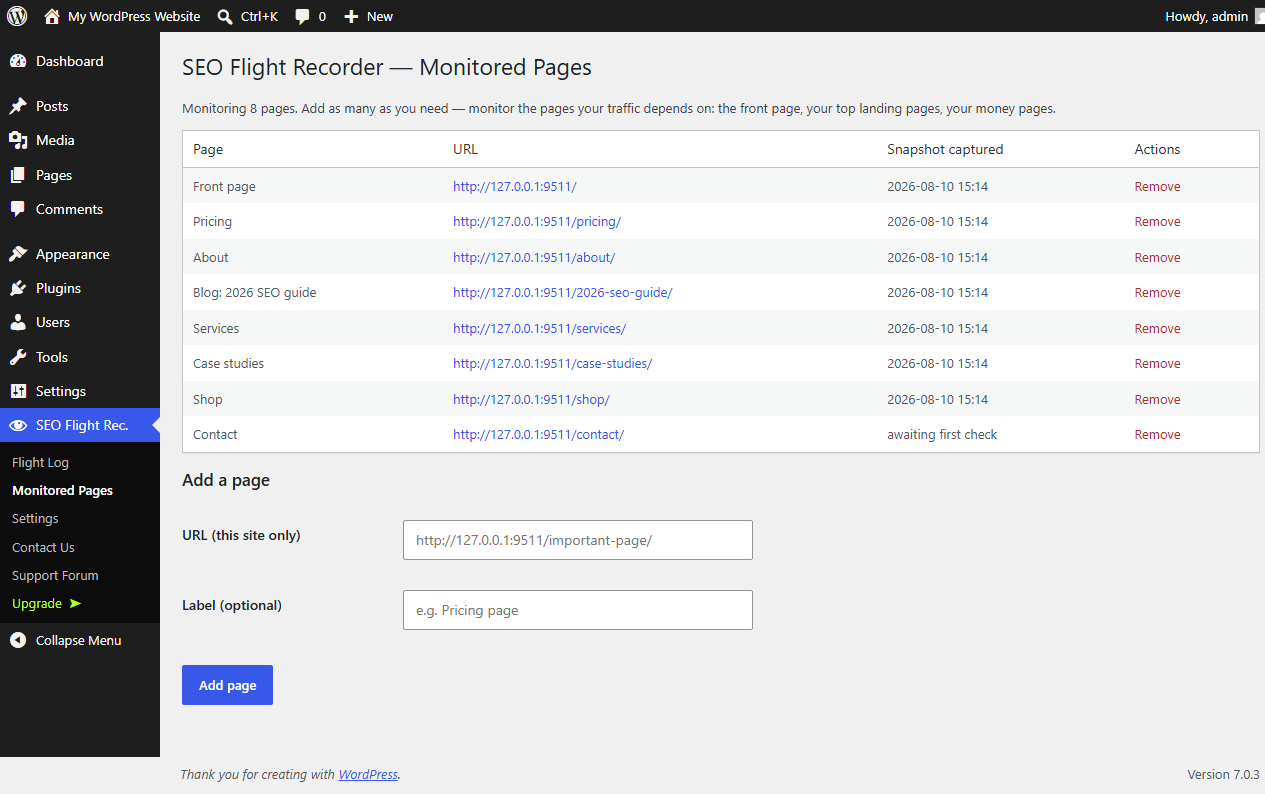Click the Settings sliders icon
The image size is (1265, 794).
[18, 391]
